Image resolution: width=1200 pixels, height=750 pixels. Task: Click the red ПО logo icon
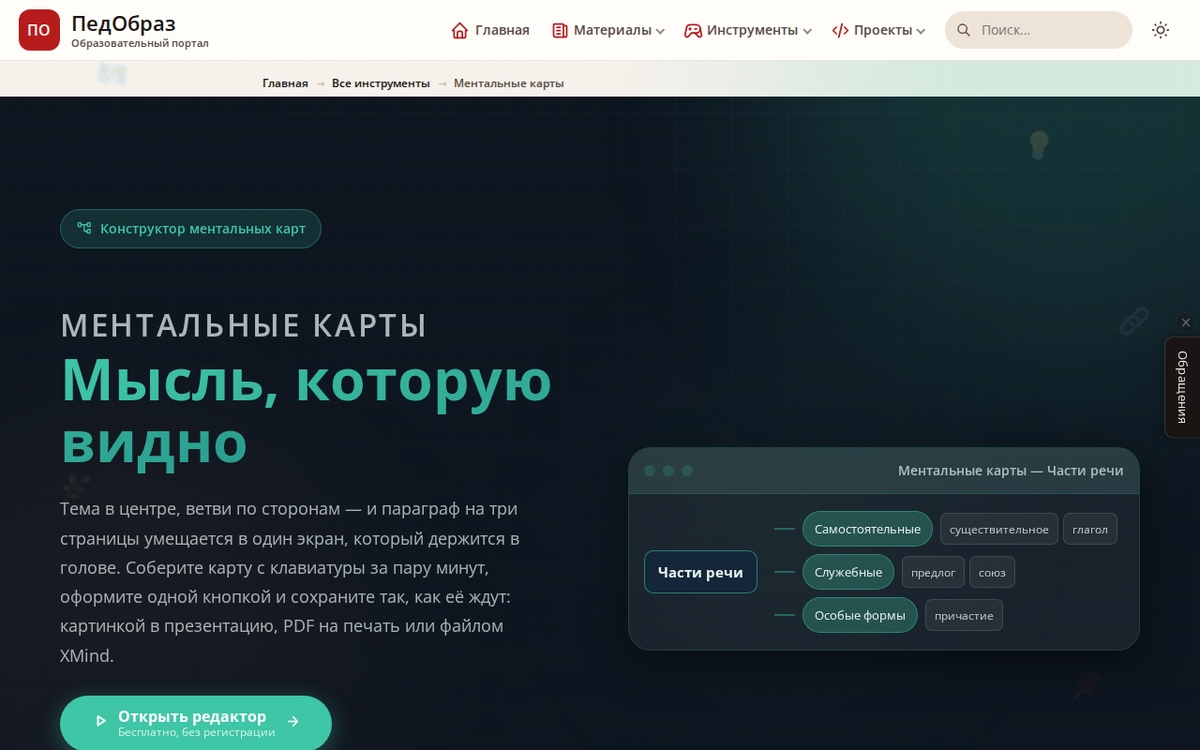[x=39, y=30]
